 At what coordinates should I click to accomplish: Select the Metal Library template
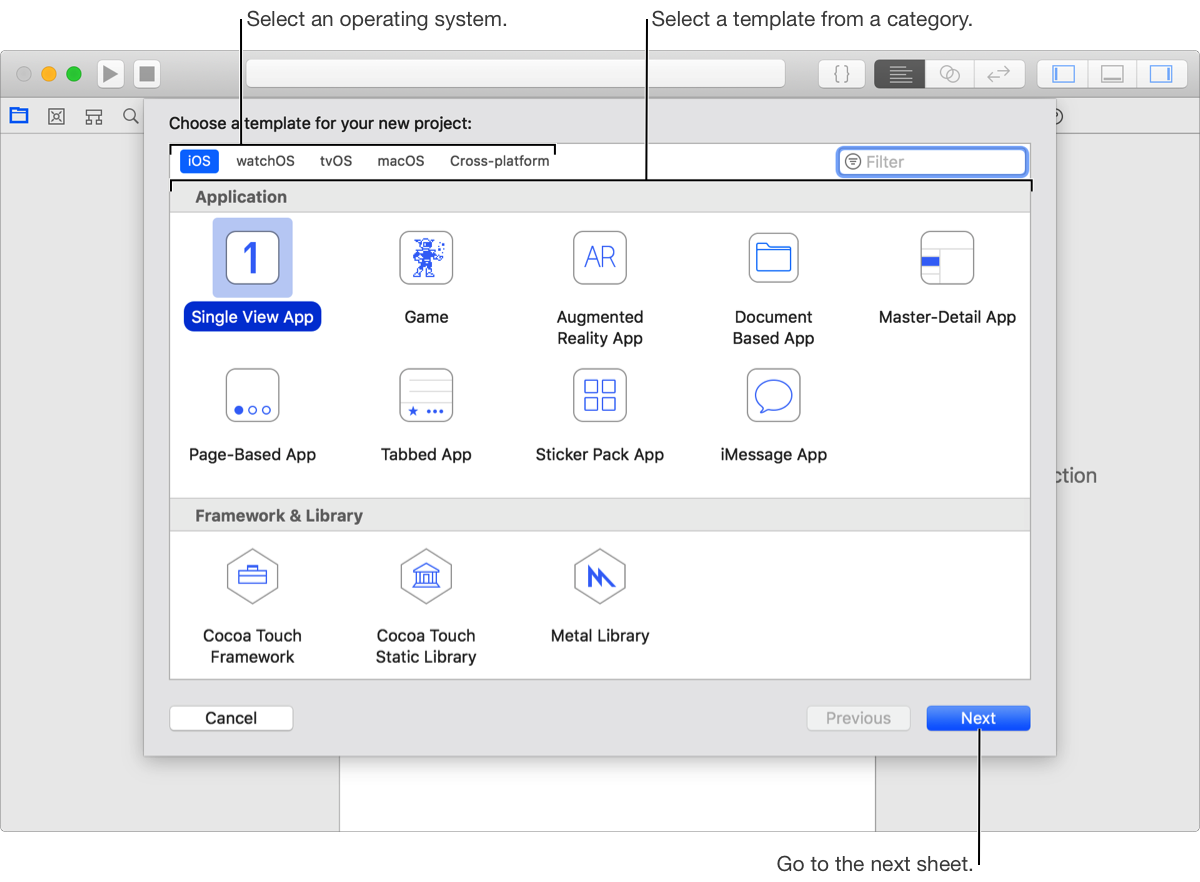click(600, 576)
